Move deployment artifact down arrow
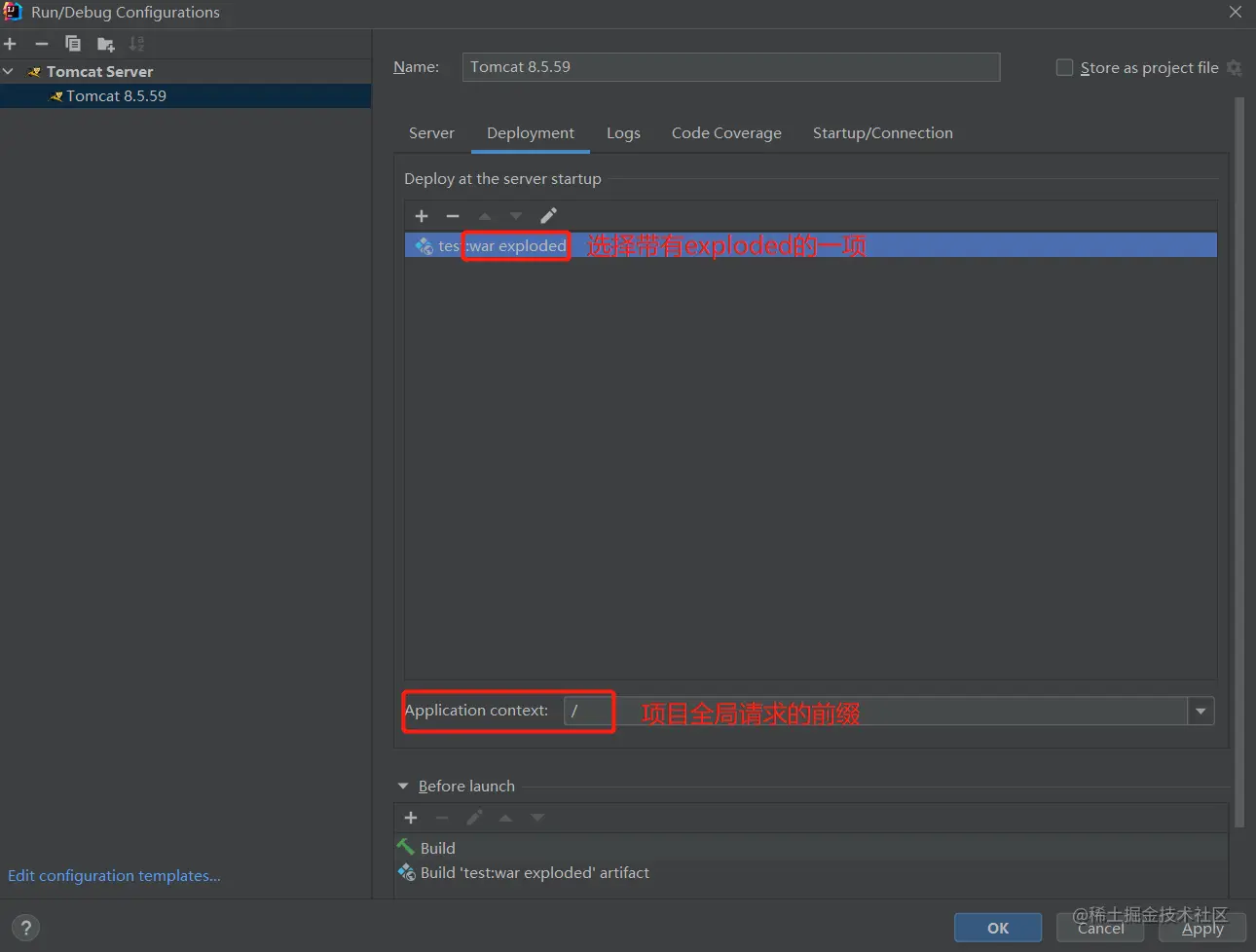Viewport: 1256px width, 952px height. tap(516, 216)
